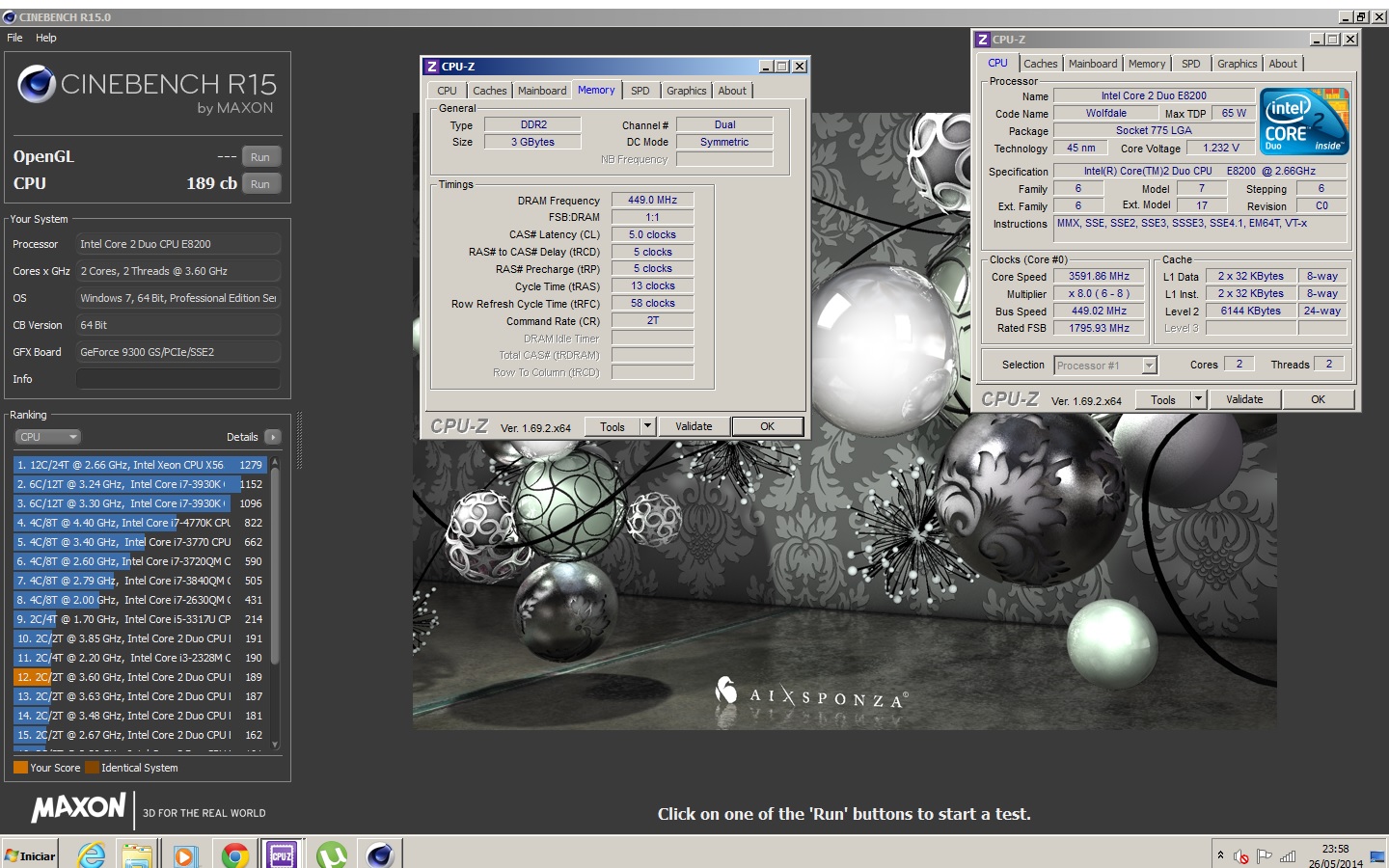Open Internet Explorer from the taskbar
Viewport: 1389px width, 868px height.
[91, 854]
